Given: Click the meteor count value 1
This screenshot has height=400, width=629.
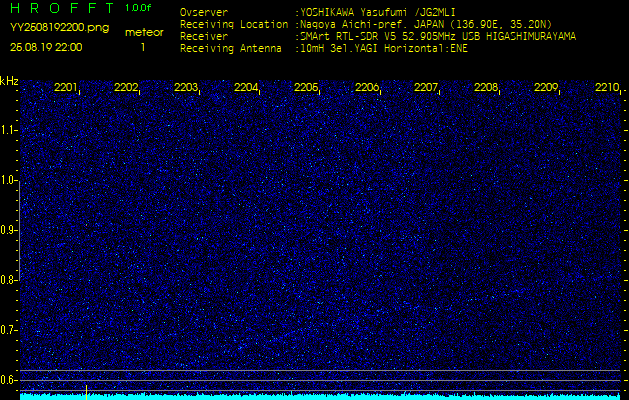Looking at the screenshot, I should click(x=143, y=47).
